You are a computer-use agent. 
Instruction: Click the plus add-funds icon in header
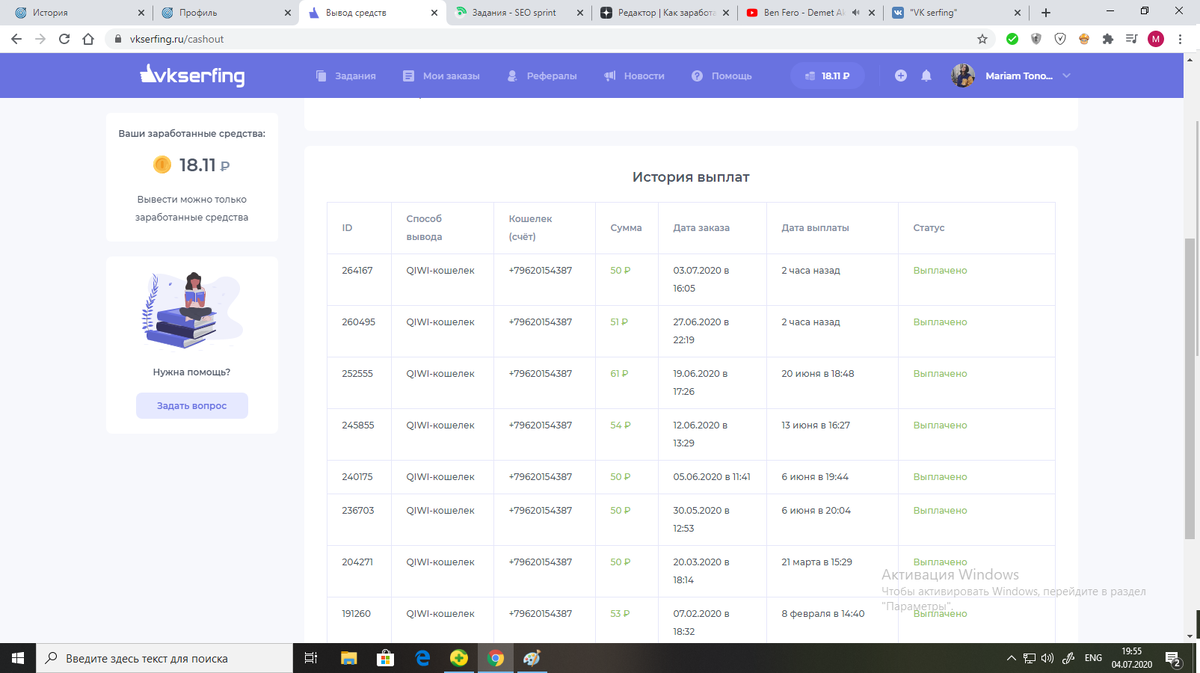coord(901,76)
